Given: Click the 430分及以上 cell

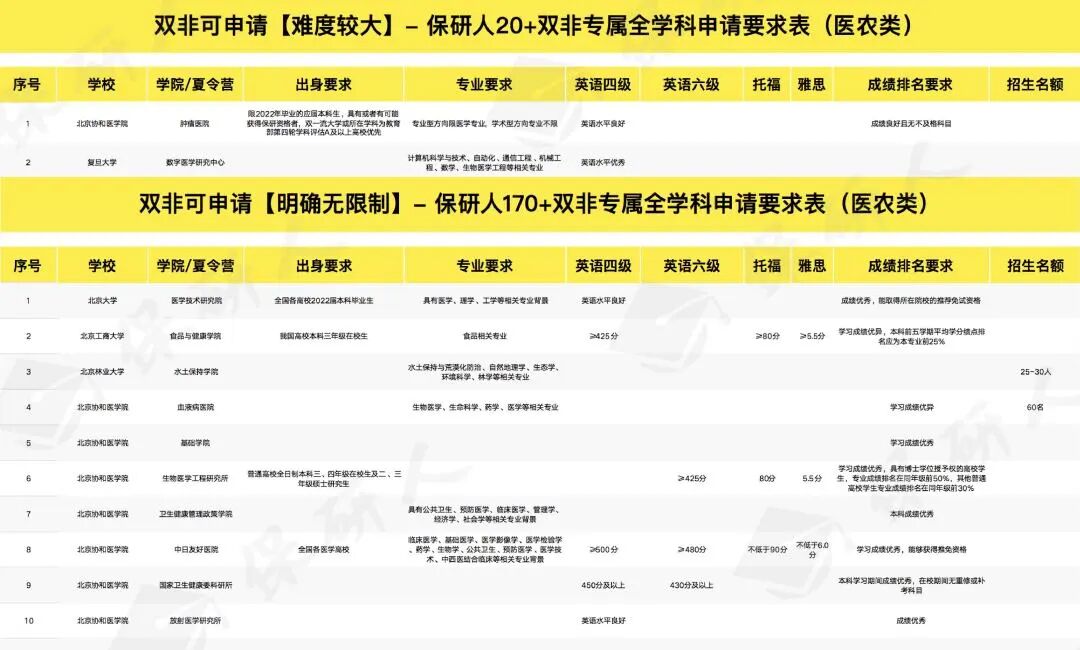Looking at the screenshot, I should (x=692, y=585).
